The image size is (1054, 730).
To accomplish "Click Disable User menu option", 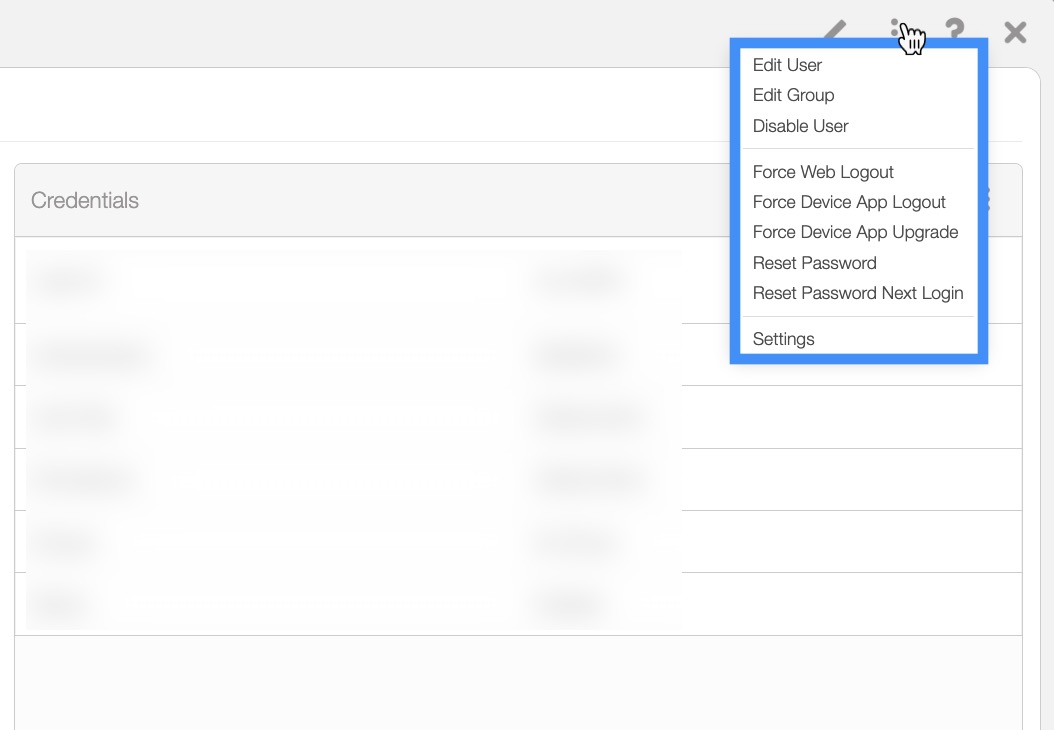I will [800, 126].
